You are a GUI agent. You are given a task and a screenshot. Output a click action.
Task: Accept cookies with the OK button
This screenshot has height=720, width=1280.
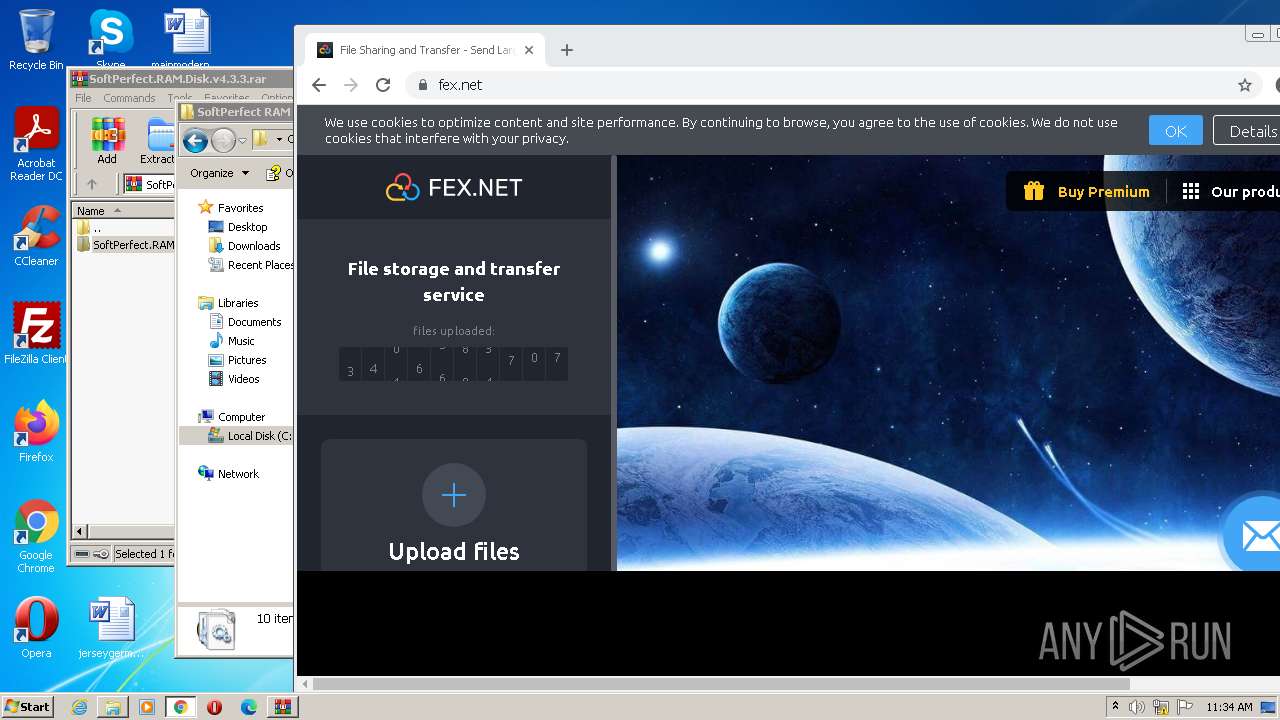click(1176, 131)
